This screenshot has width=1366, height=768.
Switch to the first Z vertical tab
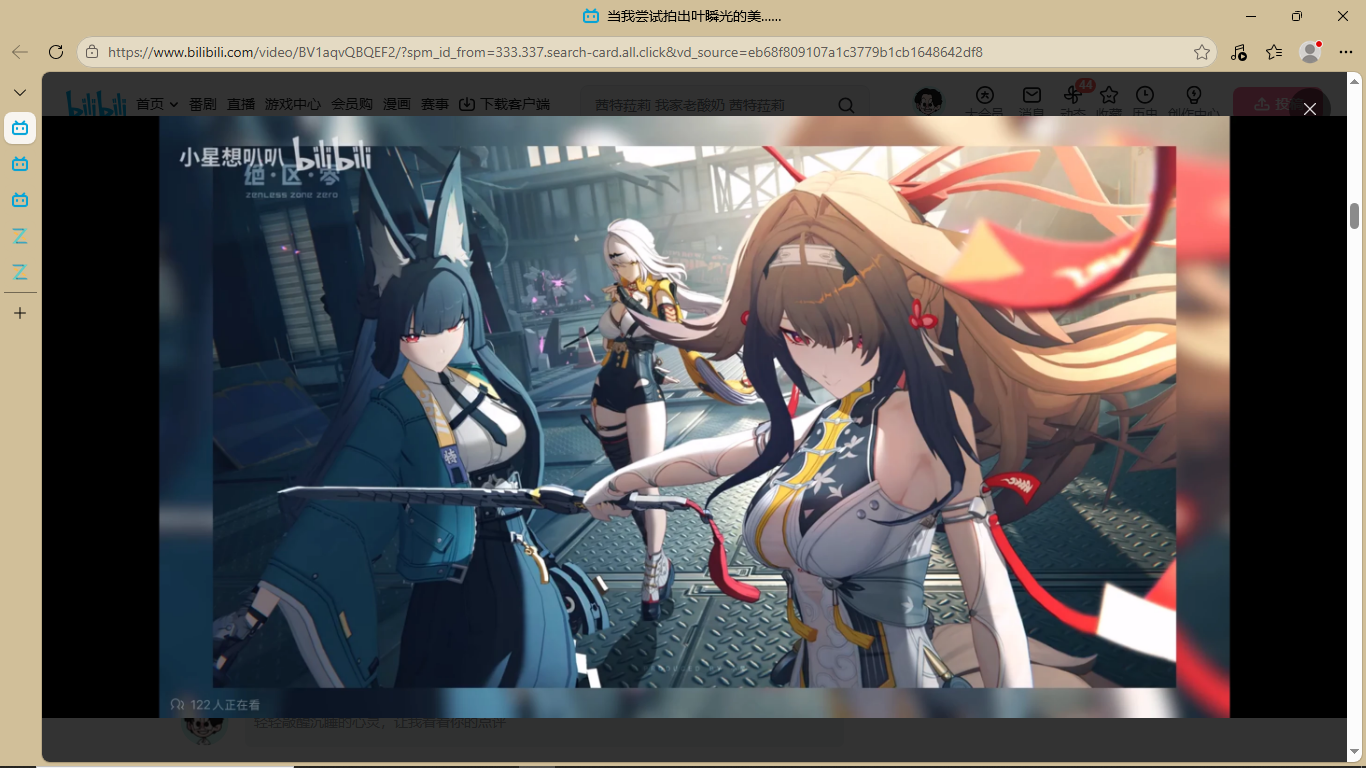point(20,236)
